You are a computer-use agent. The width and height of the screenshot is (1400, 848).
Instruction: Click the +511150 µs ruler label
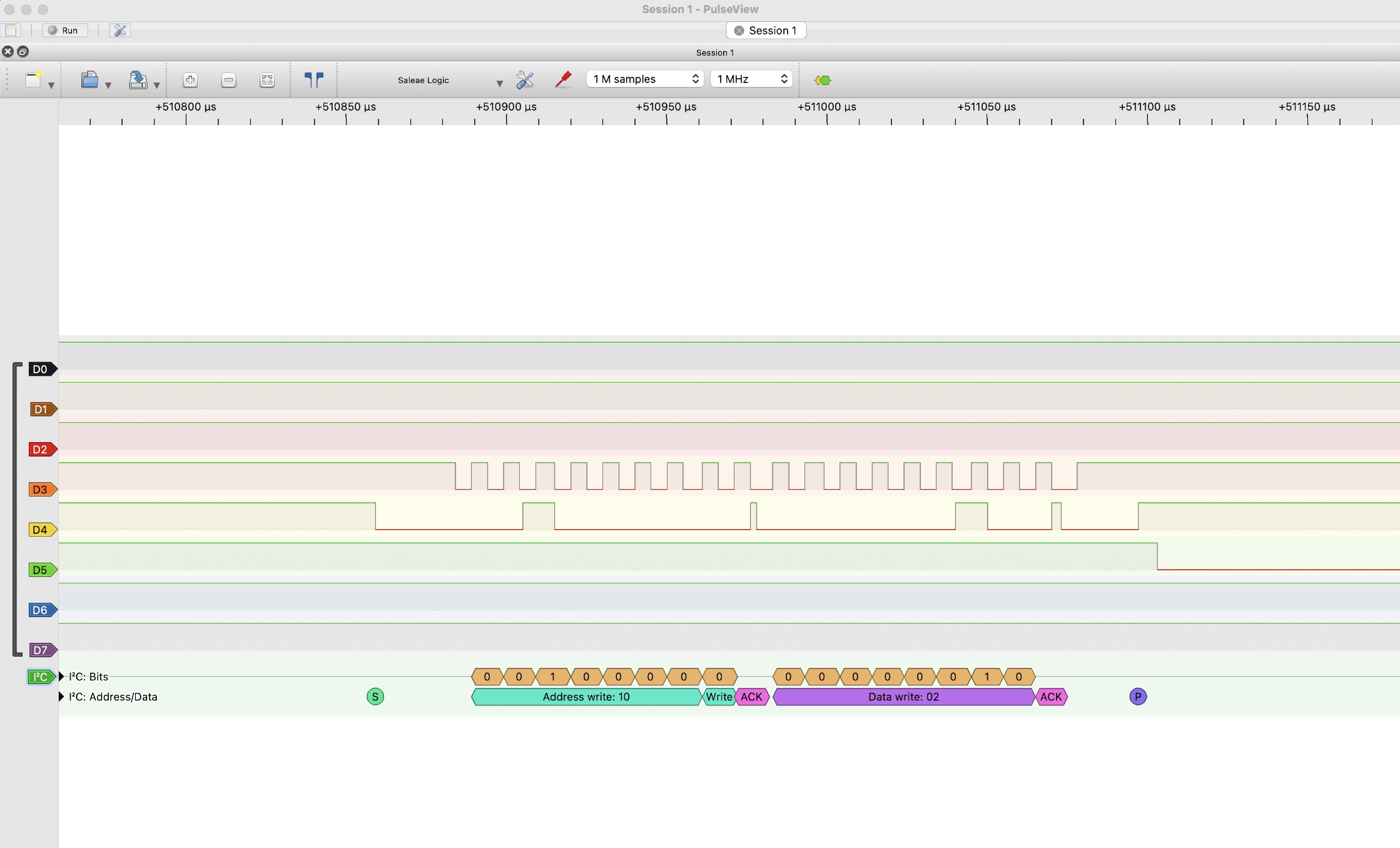pos(1307,106)
